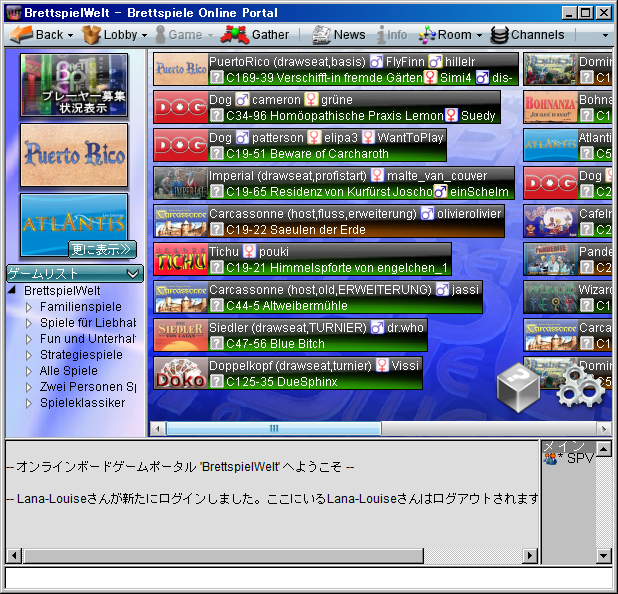This screenshot has height=594, width=618.
Task: Click player name dr.who
Action: (405, 328)
